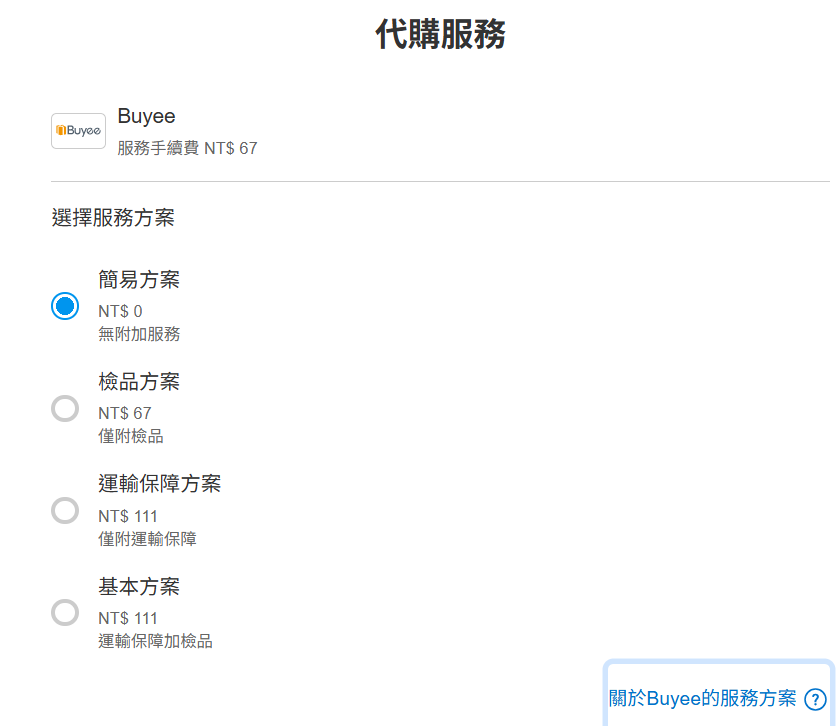Click the 服務手續費 NT$ 67 fee text
The image size is (840, 726).
pos(188,148)
